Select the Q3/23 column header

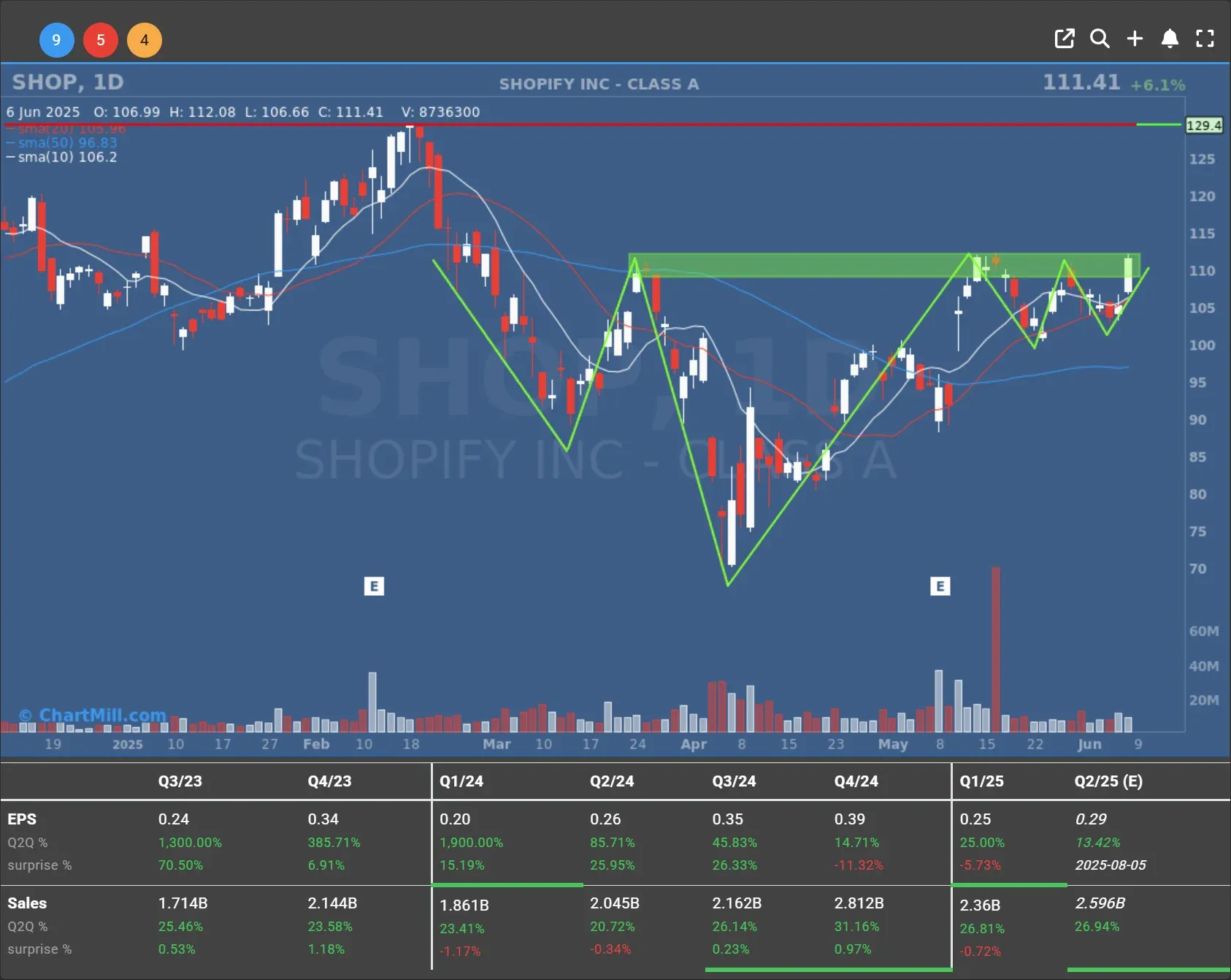(180, 781)
